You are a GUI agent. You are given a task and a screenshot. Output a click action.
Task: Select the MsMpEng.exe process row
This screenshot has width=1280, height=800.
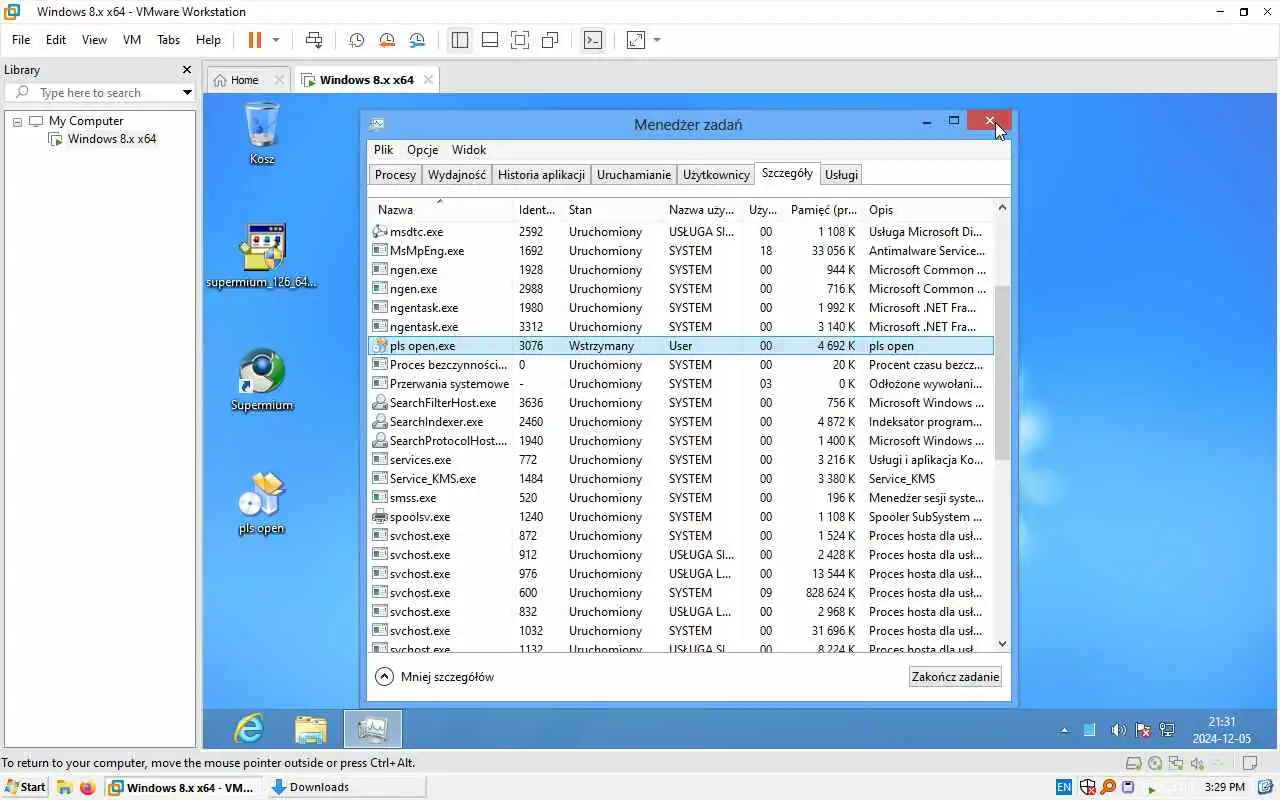pyautogui.click(x=680, y=251)
